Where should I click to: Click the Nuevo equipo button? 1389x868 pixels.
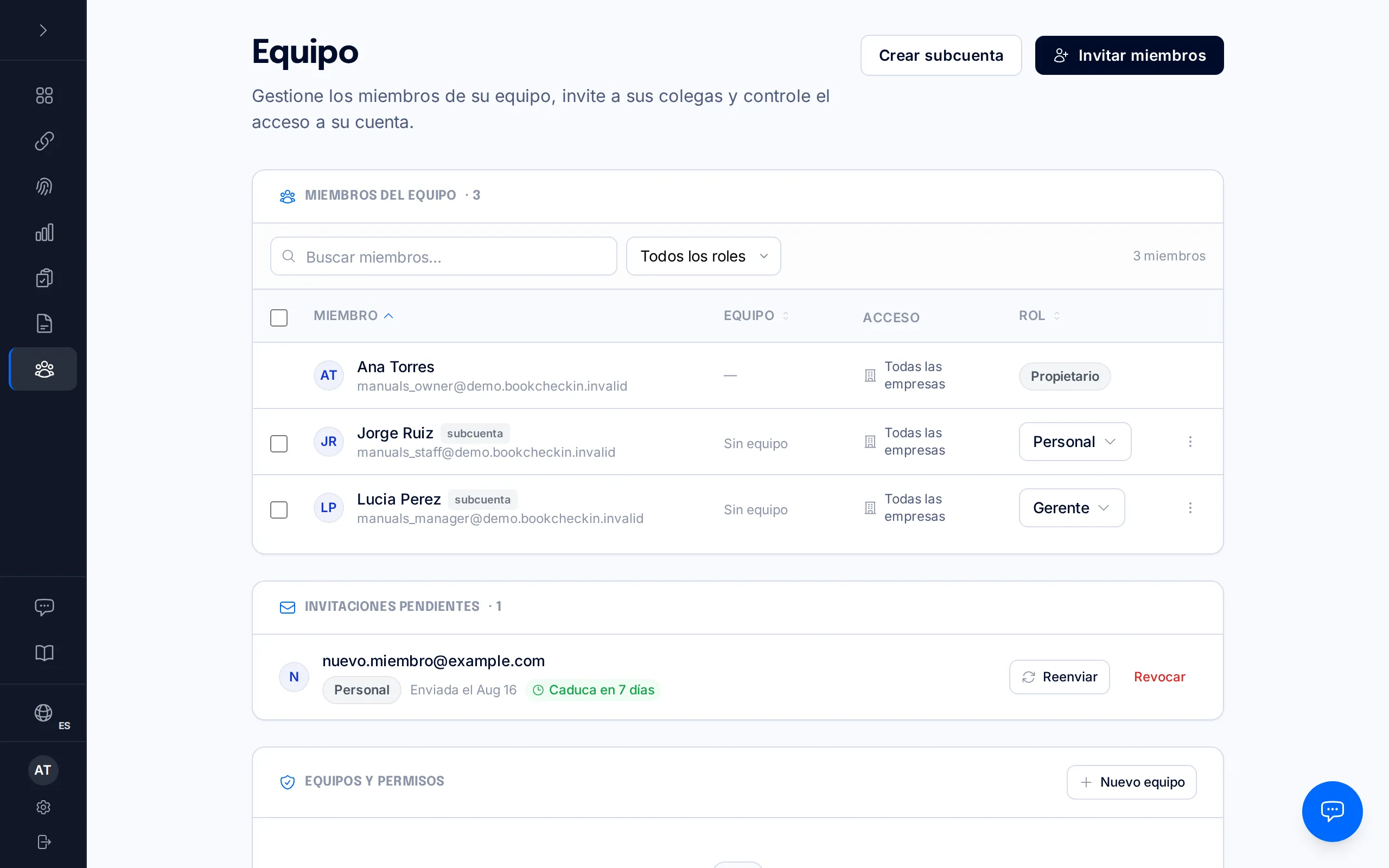[x=1131, y=782]
